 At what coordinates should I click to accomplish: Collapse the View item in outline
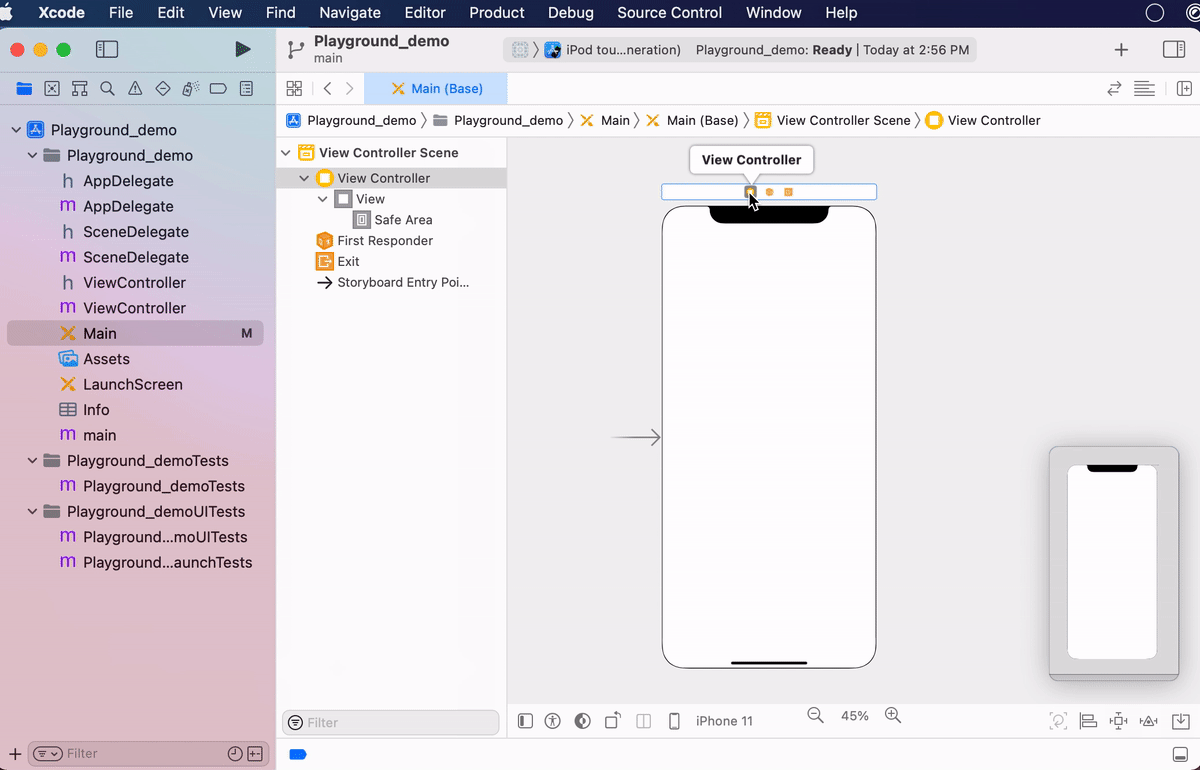pos(323,199)
